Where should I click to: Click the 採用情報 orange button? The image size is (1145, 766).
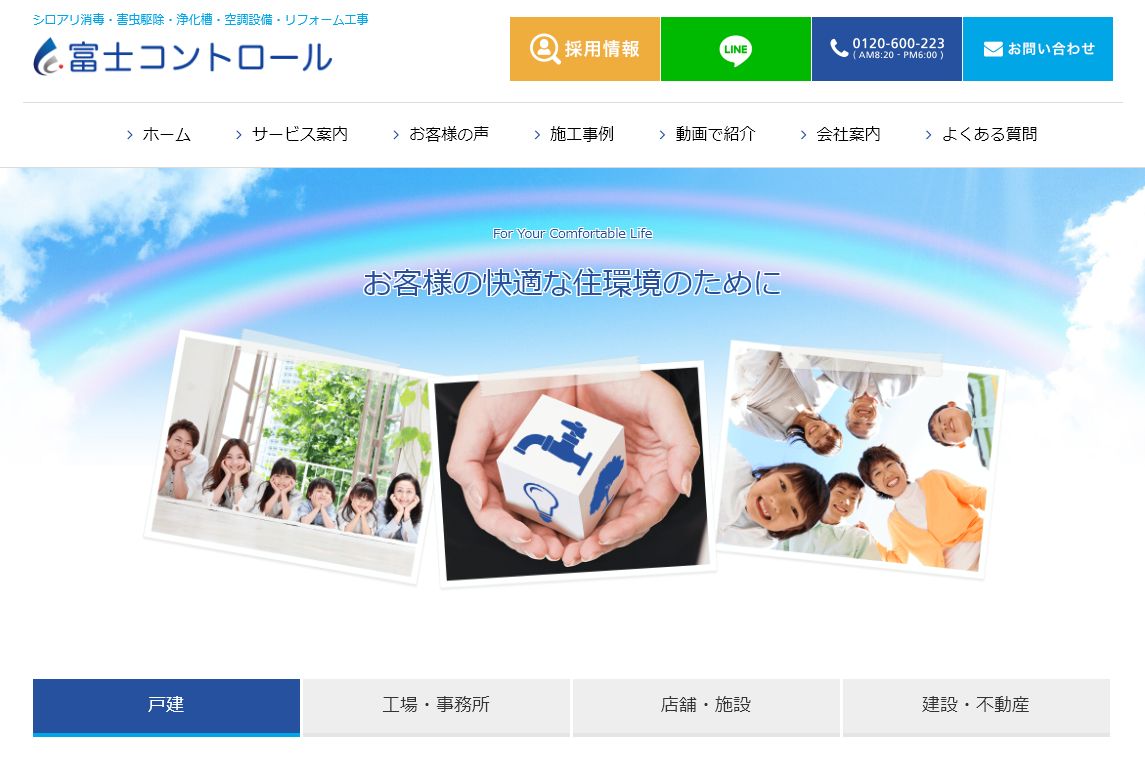tap(585, 49)
